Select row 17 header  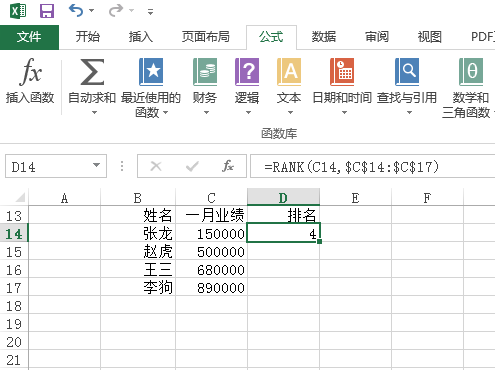pyautogui.click(x=14, y=288)
